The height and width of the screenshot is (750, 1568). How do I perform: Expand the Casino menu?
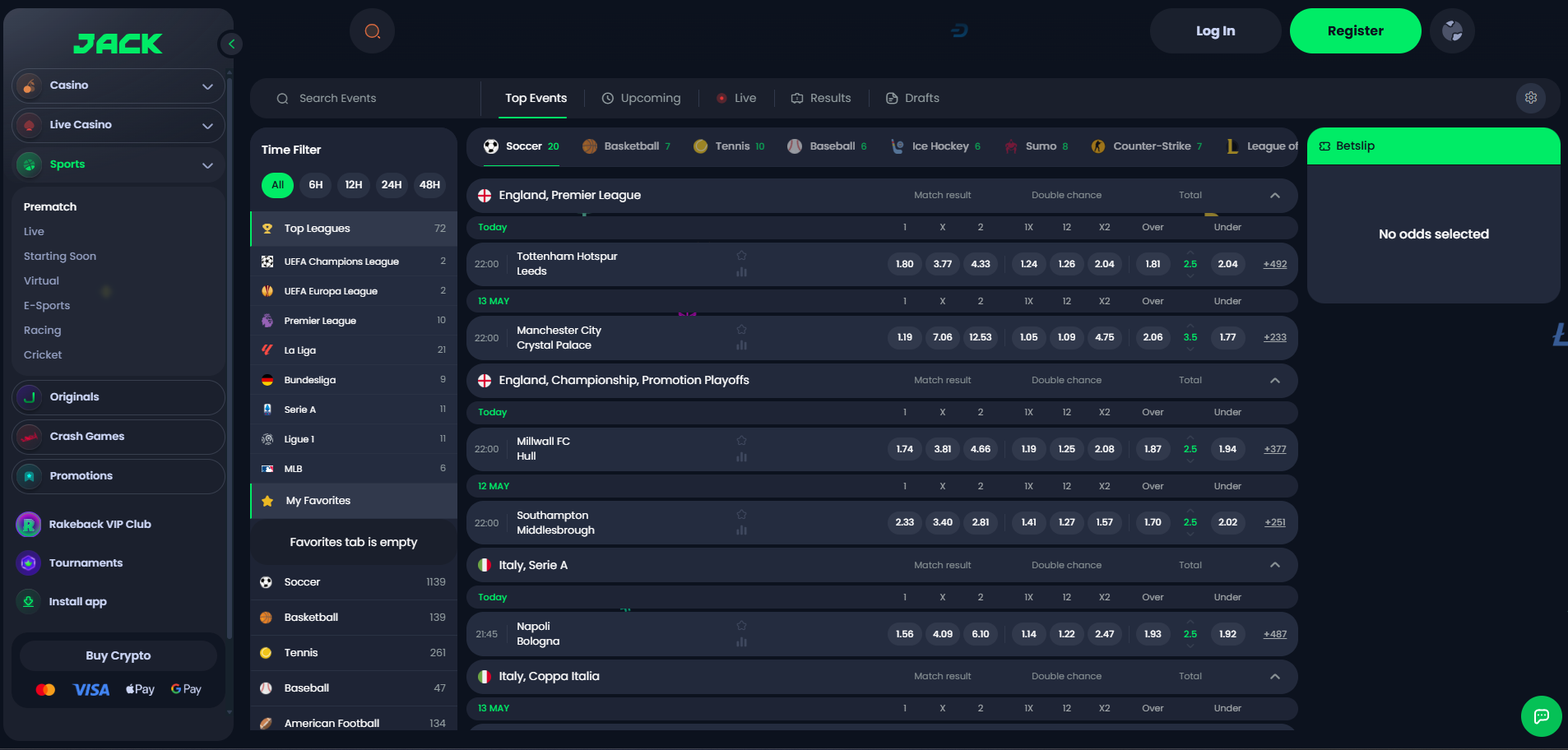[x=118, y=86]
